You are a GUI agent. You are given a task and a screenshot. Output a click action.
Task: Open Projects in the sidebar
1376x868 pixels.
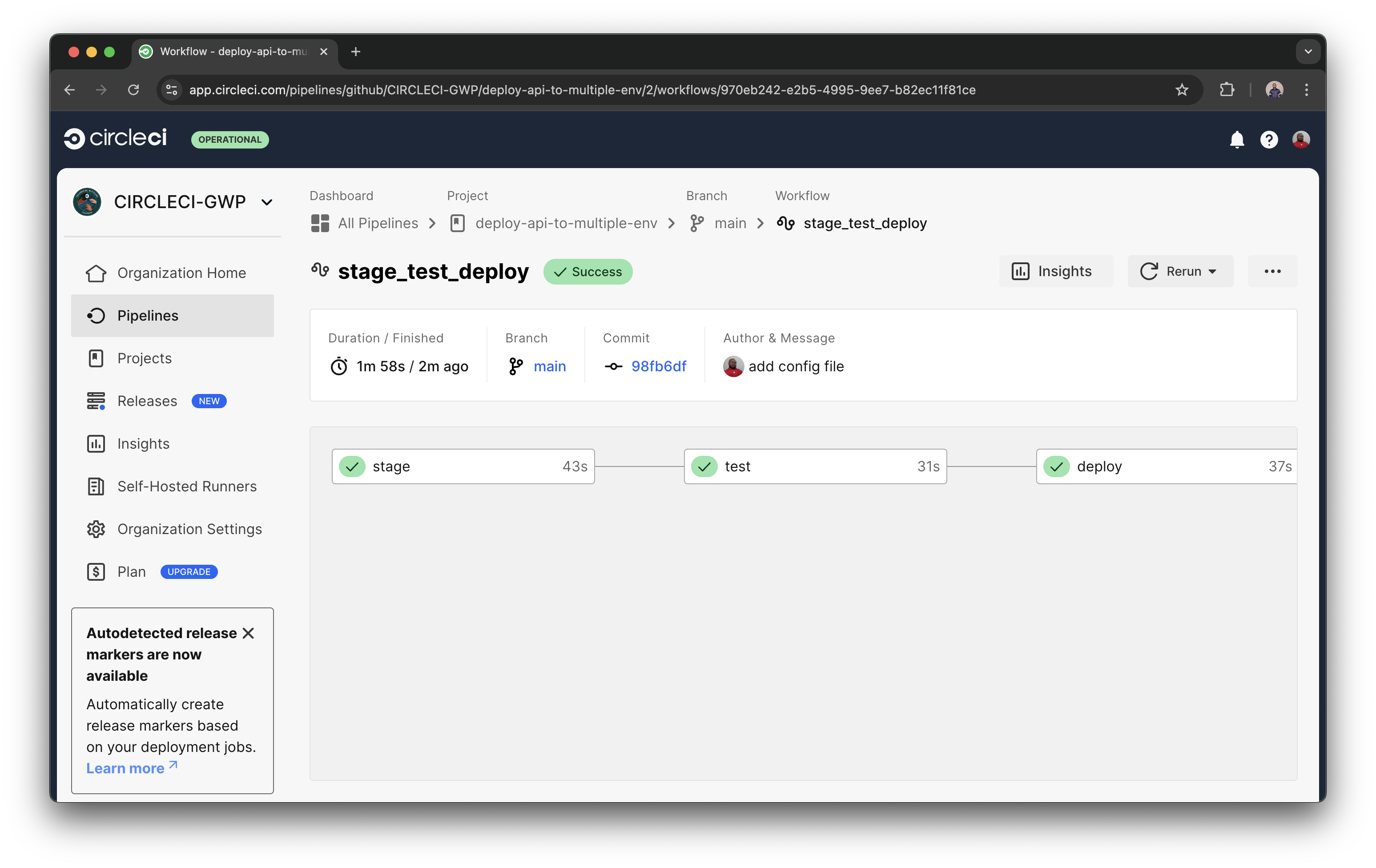pos(172,358)
